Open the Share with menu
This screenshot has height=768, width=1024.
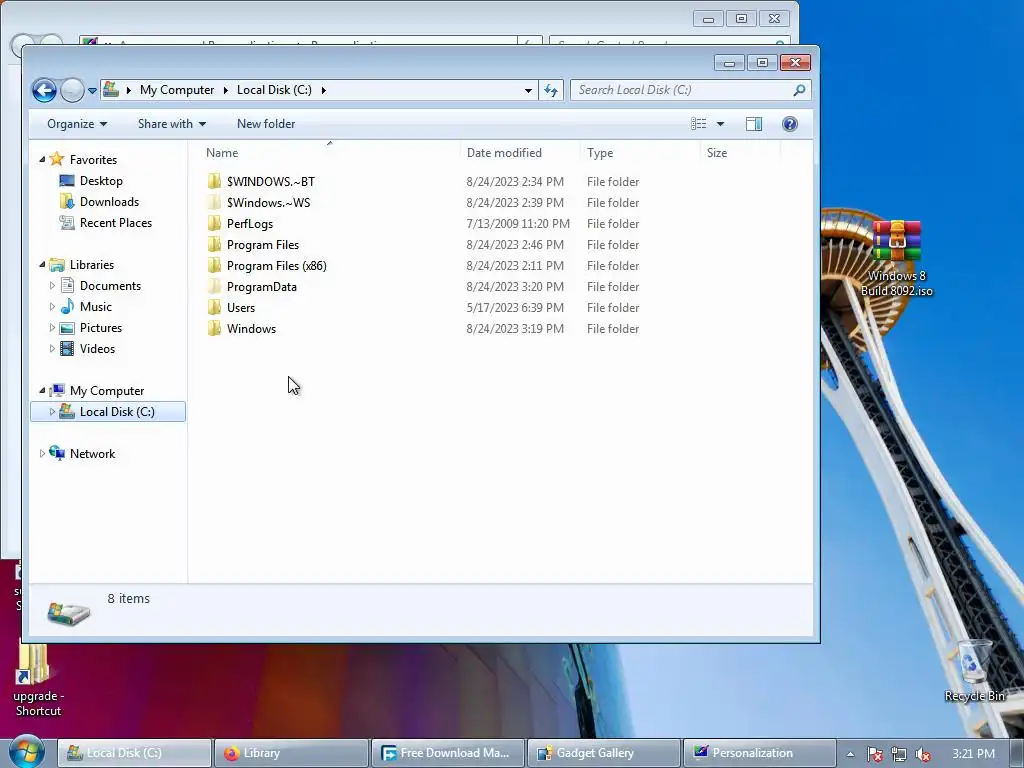coord(172,124)
